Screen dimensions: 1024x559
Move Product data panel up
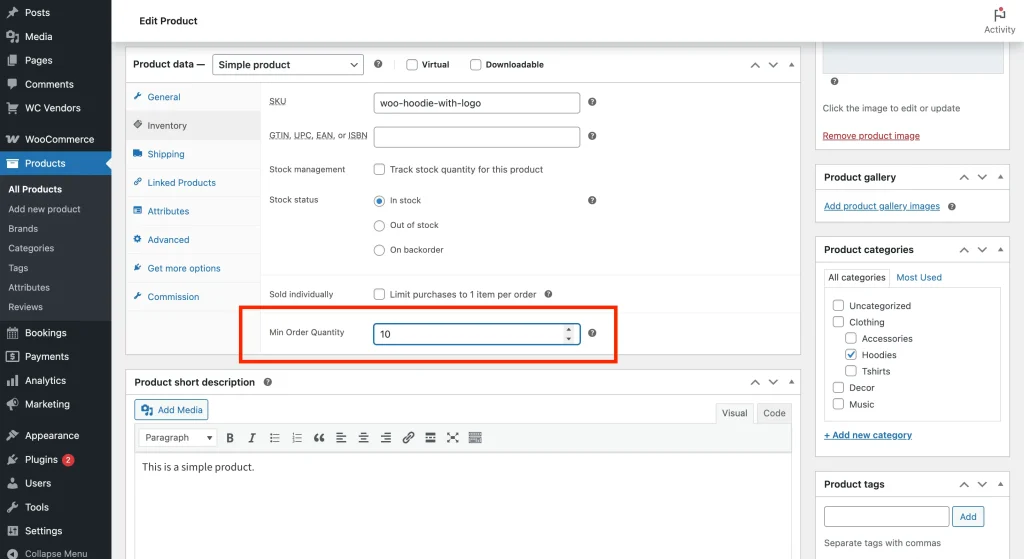click(755, 65)
